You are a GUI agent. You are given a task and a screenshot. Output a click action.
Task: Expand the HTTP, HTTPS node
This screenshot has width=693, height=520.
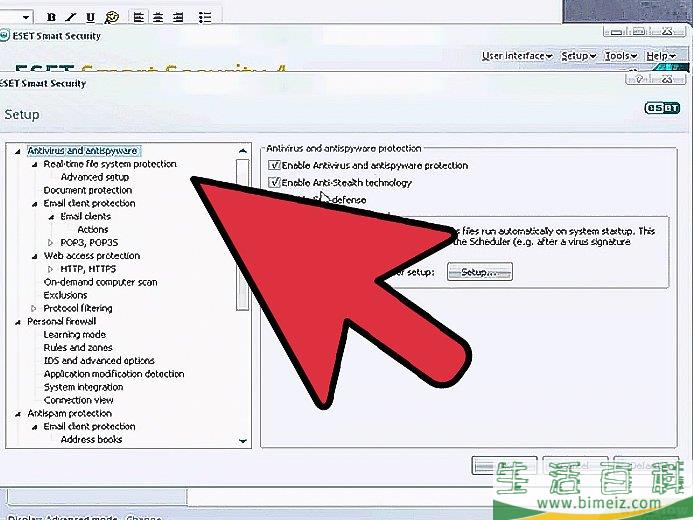pyautogui.click(x=50, y=269)
